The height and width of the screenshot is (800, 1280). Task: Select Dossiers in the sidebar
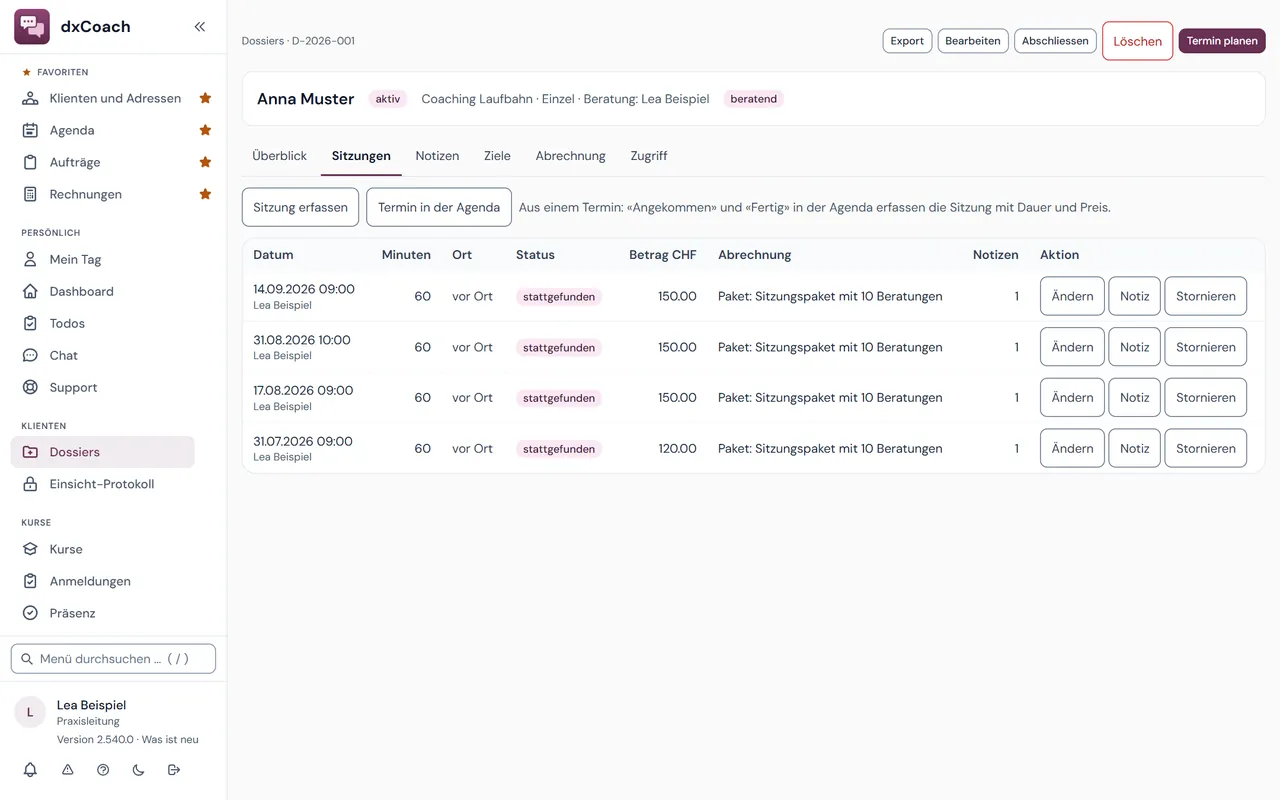(103, 452)
